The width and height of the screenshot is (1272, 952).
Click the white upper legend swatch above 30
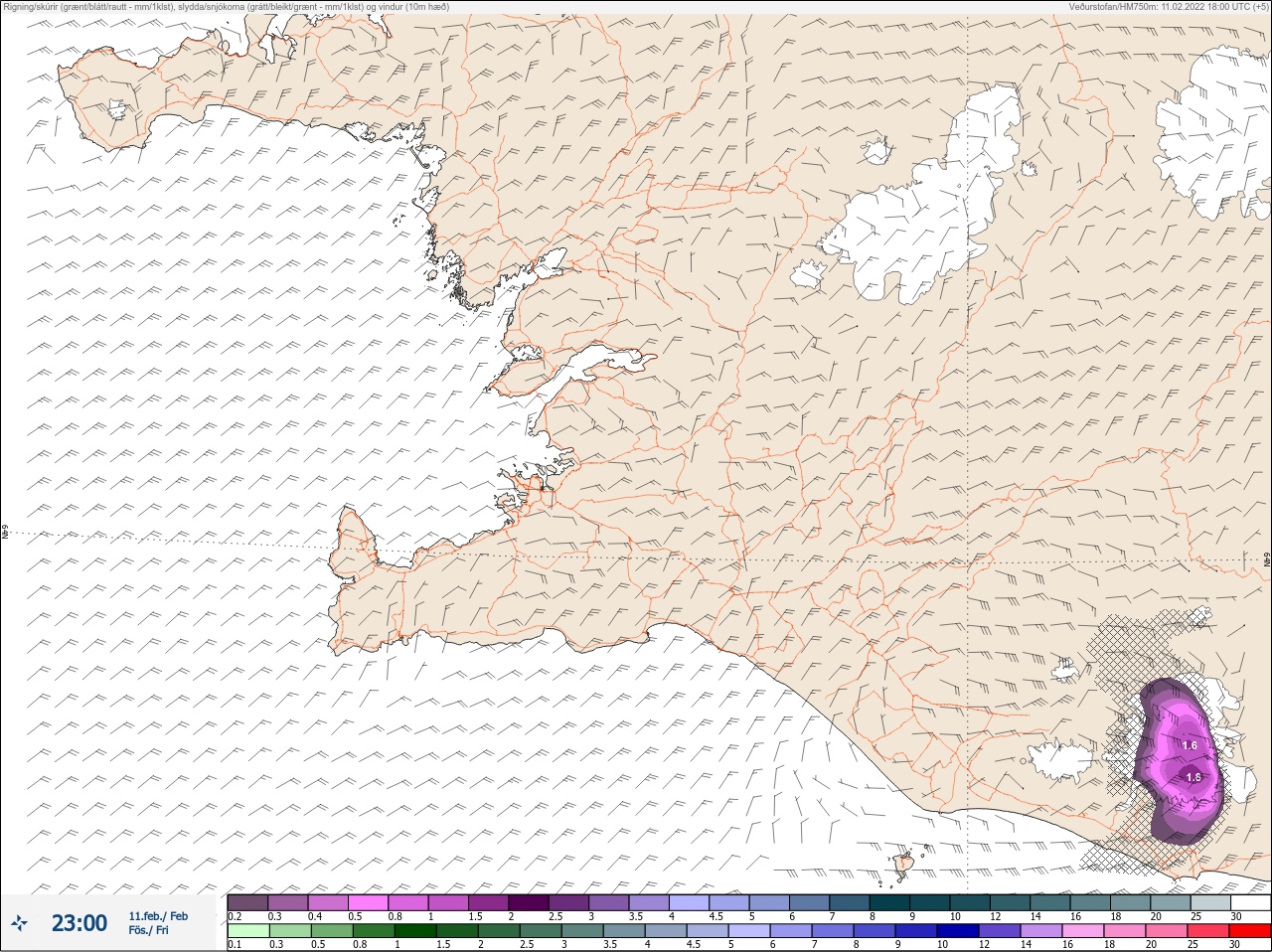click(1250, 902)
